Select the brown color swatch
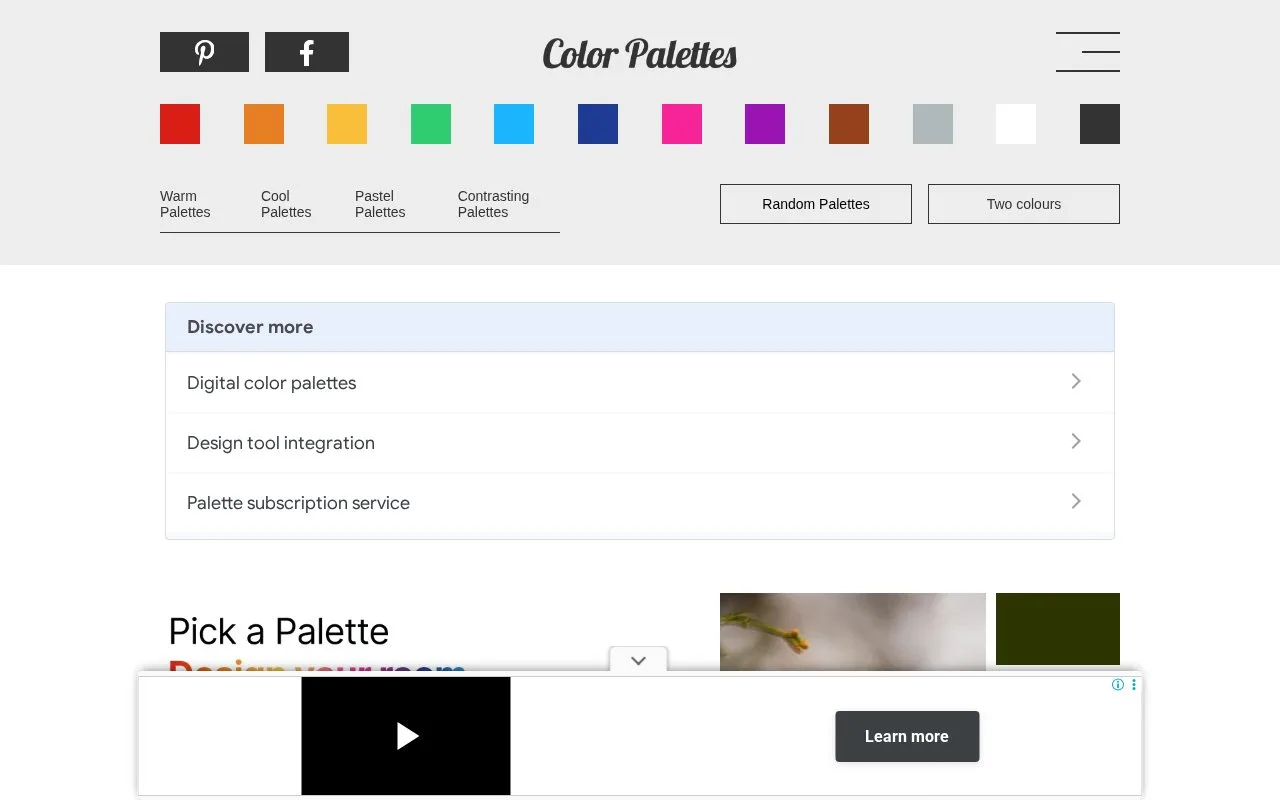Screen dimensions: 1280x800 849,124
